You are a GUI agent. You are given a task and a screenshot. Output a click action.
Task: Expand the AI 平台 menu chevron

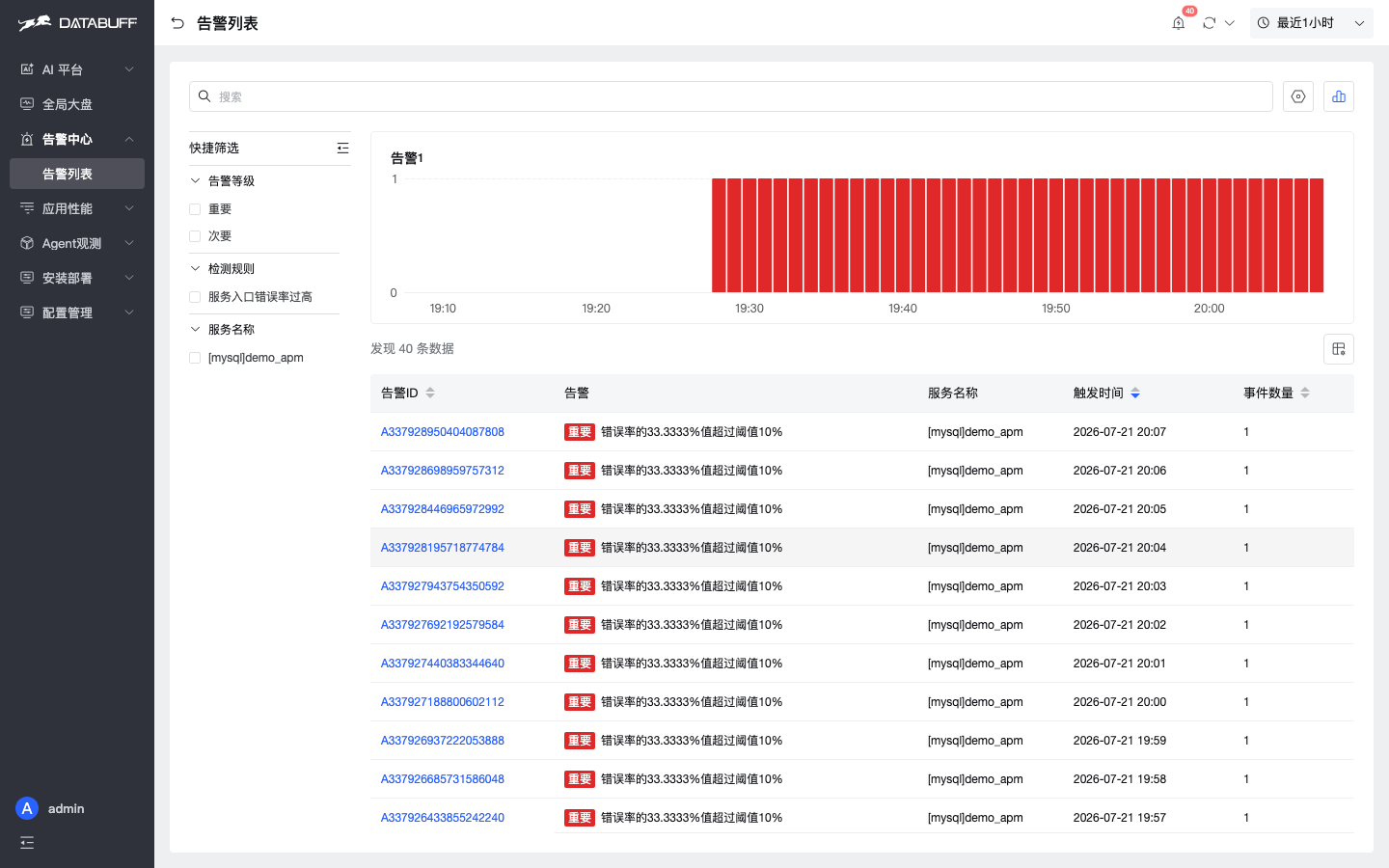(129, 69)
